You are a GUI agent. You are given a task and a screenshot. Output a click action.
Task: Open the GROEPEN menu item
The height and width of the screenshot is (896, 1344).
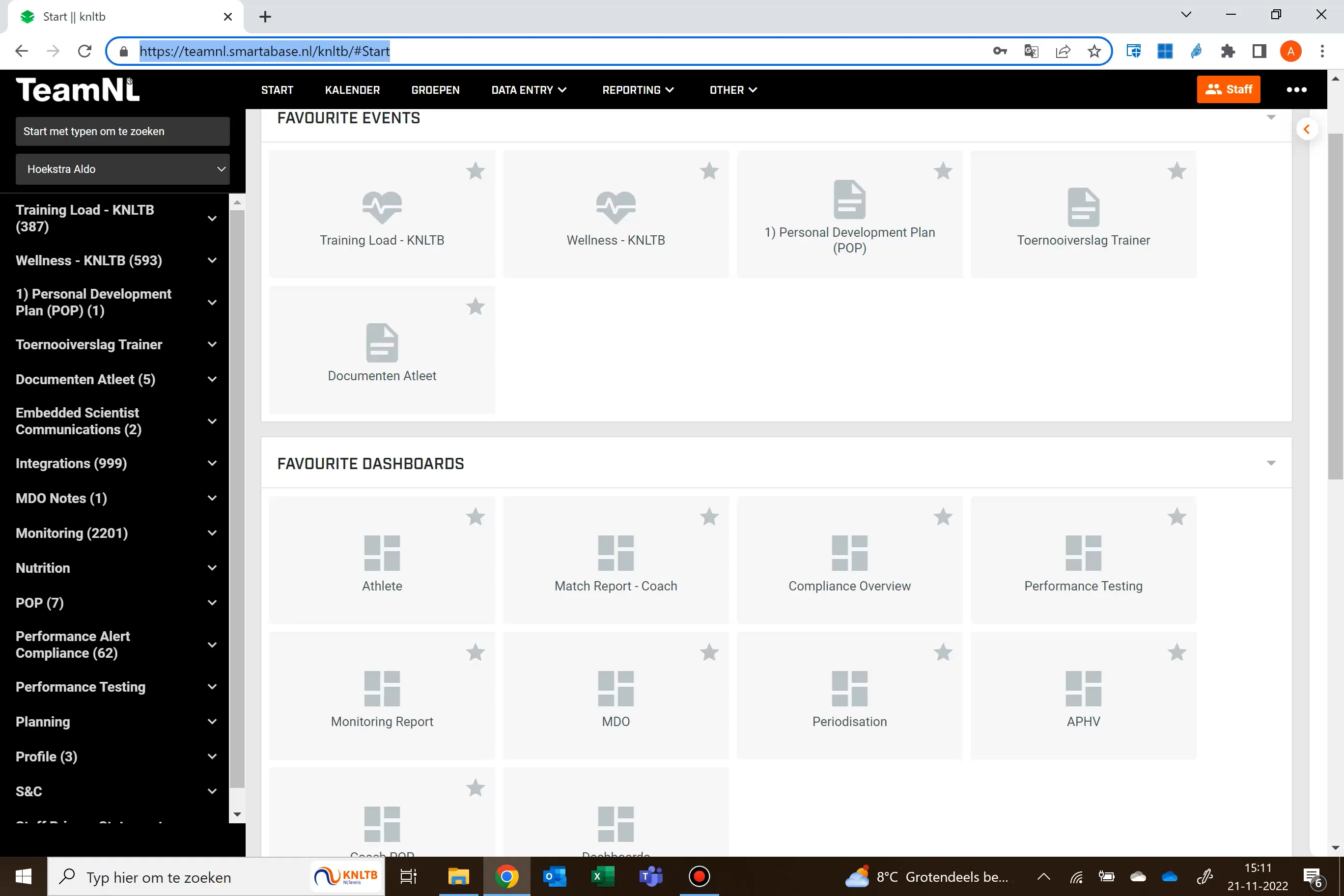coord(435,90)
